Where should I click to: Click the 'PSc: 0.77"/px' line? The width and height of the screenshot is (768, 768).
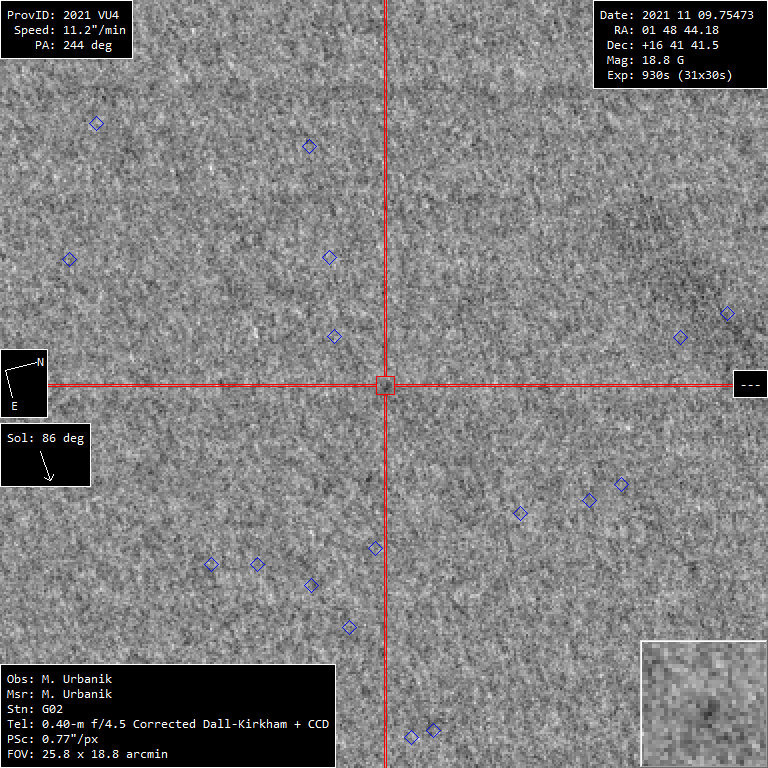(x=52, y=739)
